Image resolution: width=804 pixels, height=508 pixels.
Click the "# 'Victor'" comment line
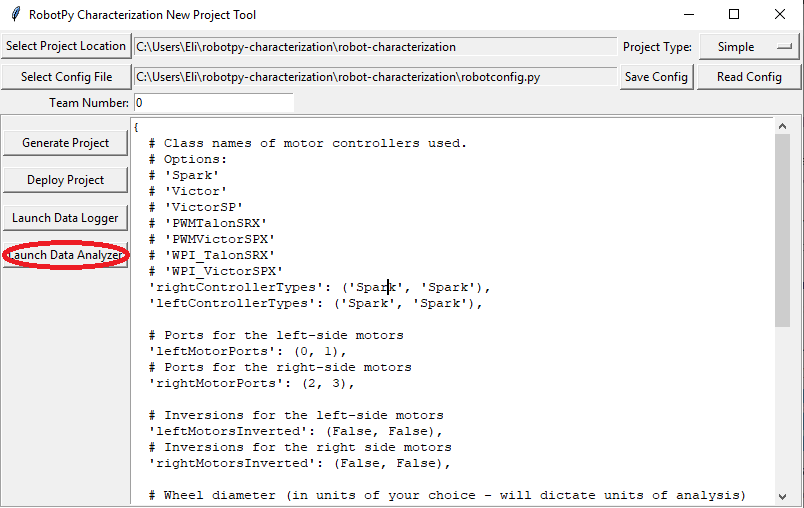click(x=188, y=191)
